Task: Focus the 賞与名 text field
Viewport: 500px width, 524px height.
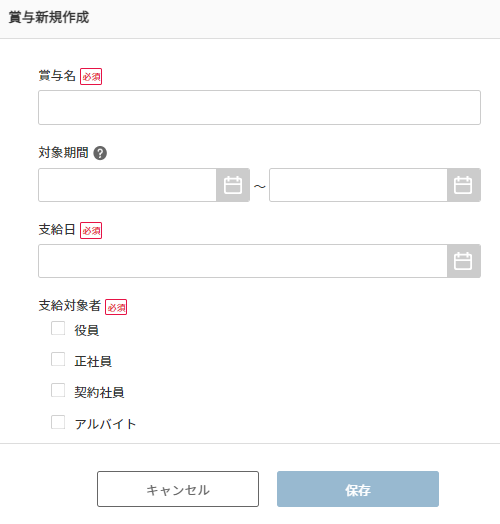Action: (x=259, y=108)
